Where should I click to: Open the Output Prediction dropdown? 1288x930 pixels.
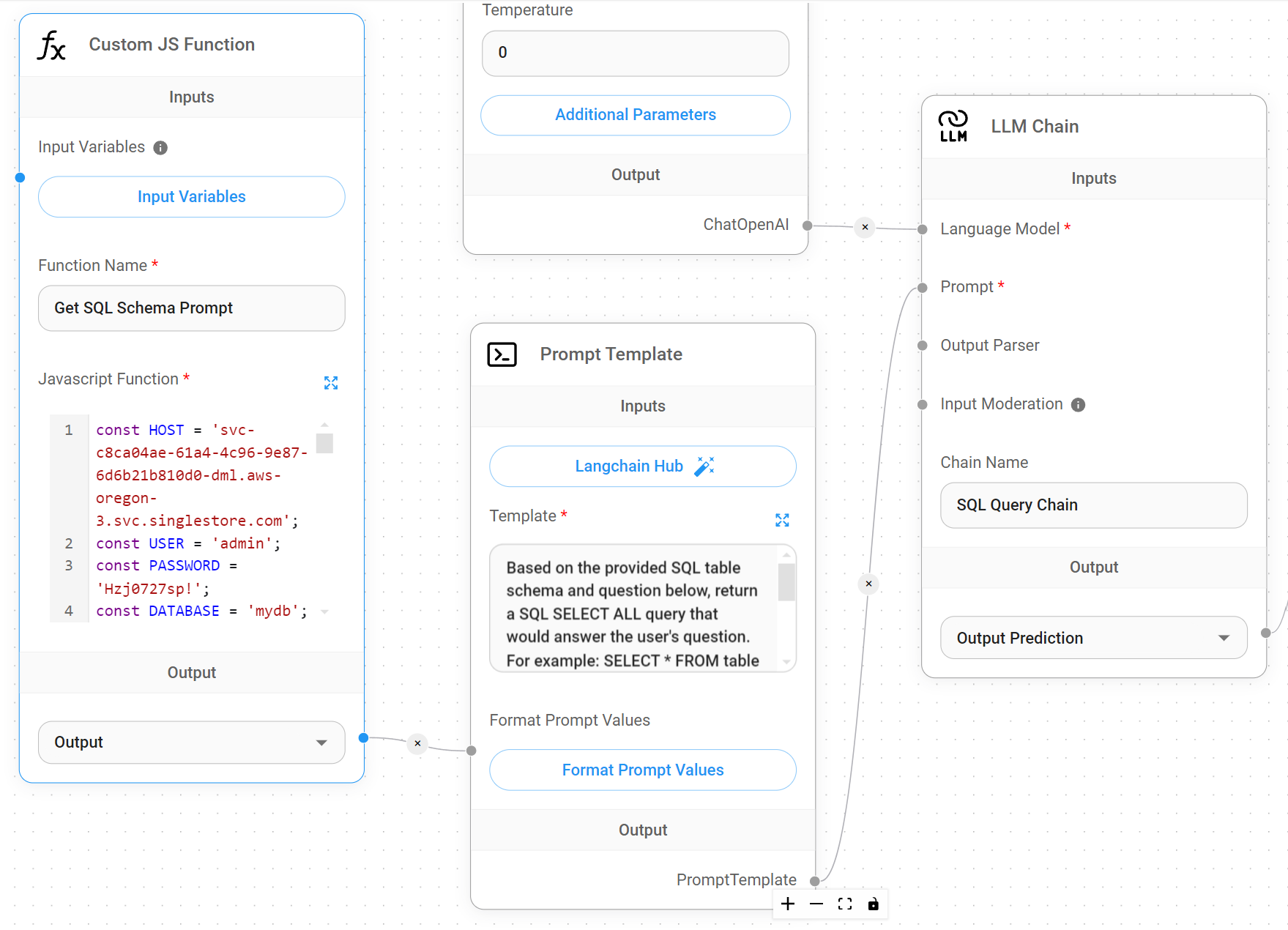[1093, 638]
